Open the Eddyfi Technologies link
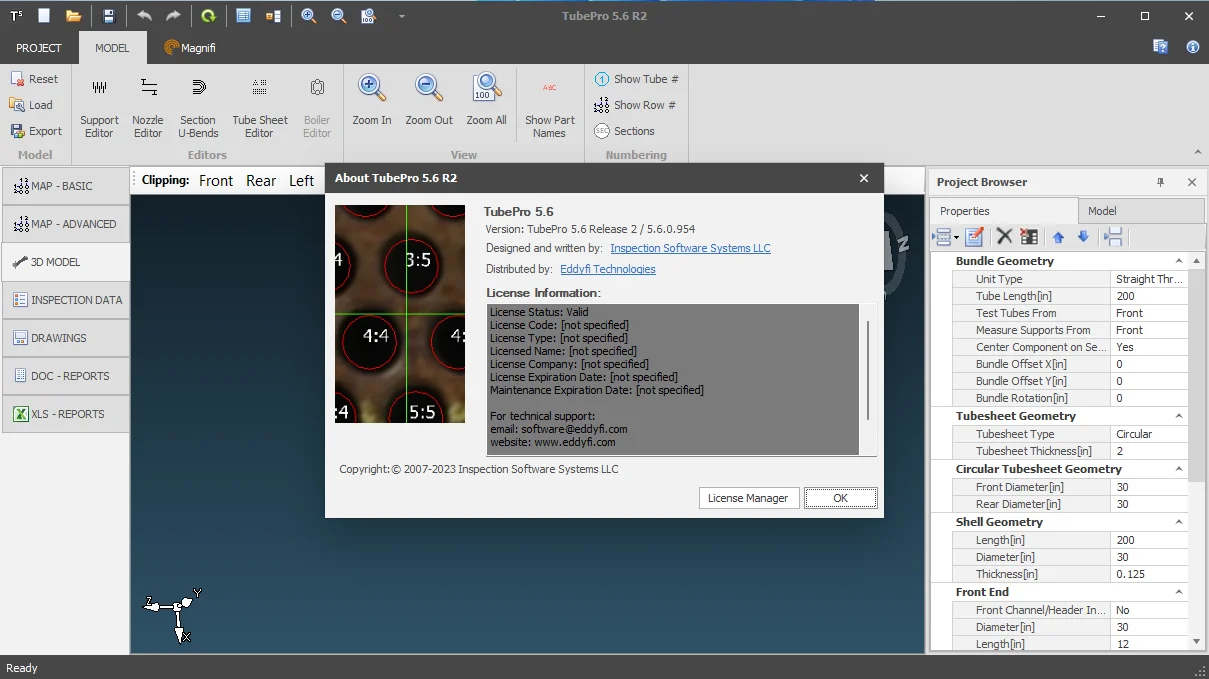The image size is (1209, 679). pos(608,269)
